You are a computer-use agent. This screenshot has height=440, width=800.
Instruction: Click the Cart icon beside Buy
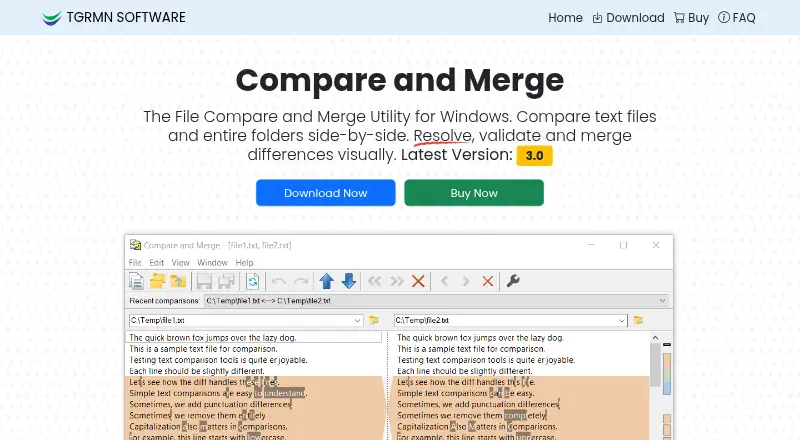click(679, 18)
